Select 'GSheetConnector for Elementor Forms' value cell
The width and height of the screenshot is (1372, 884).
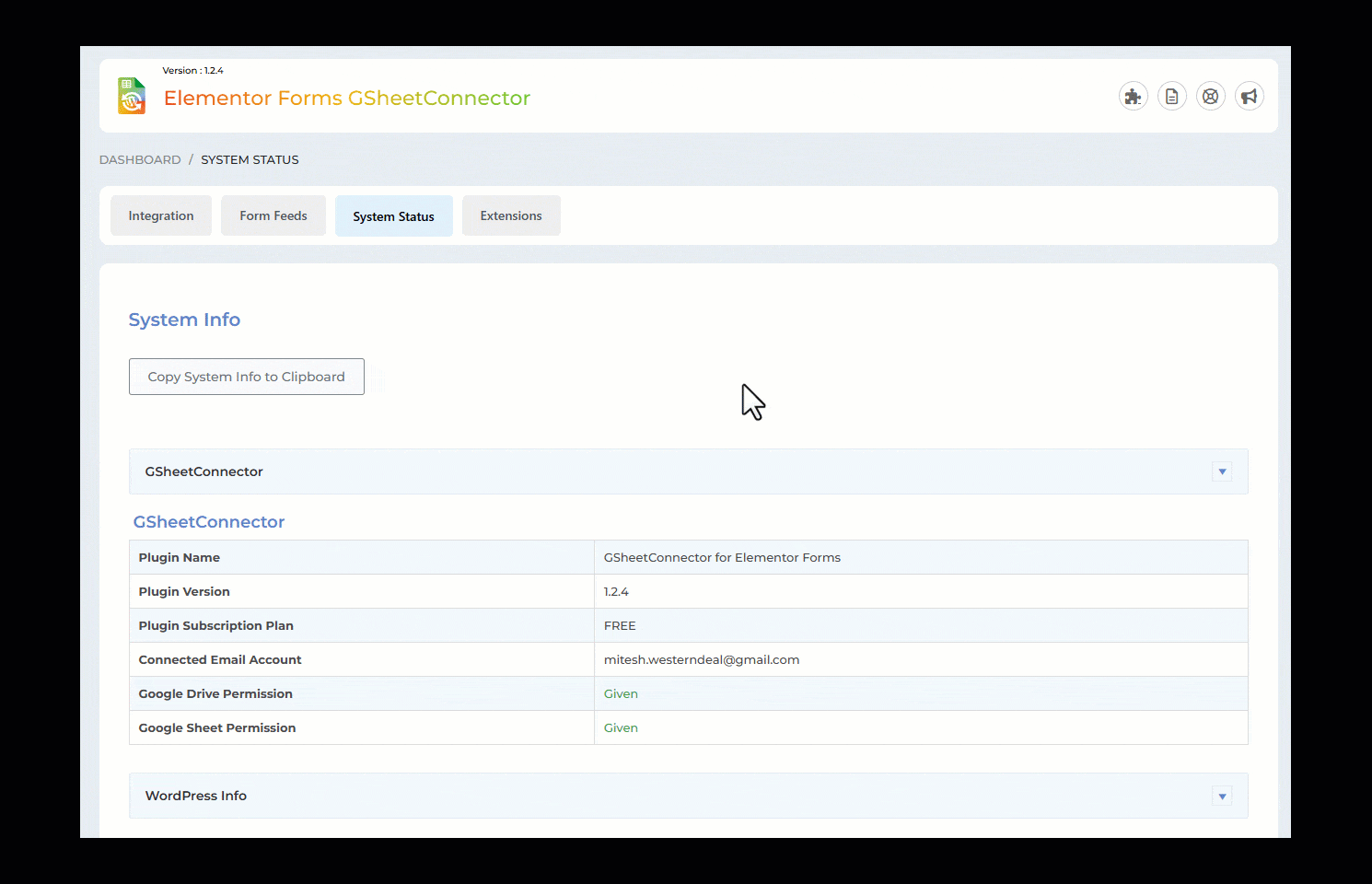921,557
